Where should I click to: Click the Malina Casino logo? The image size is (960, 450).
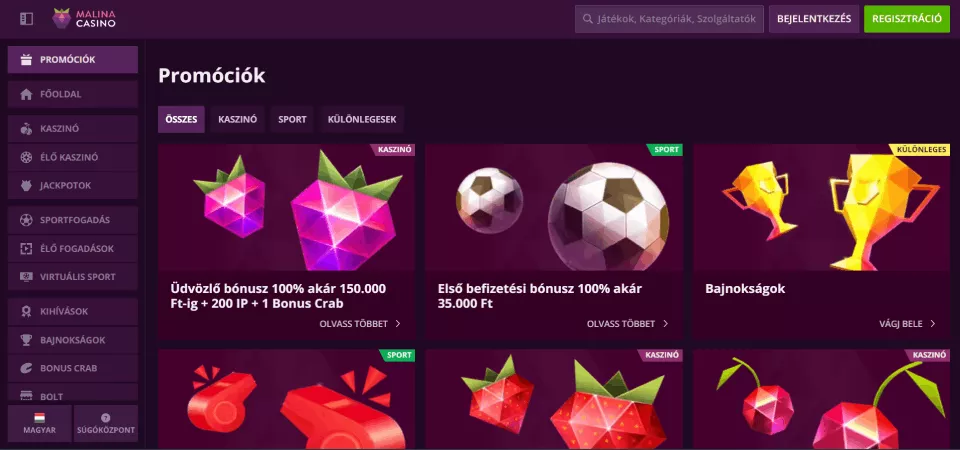pyautogui.click(x=84, y=19)
